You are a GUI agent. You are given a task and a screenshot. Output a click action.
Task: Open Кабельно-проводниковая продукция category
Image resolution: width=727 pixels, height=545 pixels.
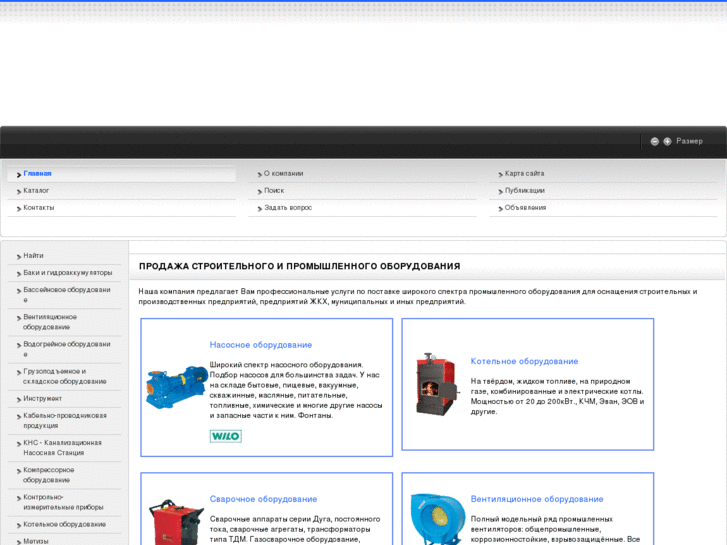pyautogui.click(x=65, y=421)
